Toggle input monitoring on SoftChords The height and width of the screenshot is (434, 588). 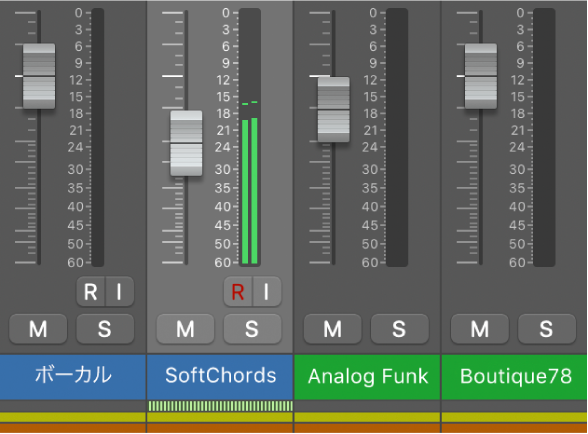[x=267, y=291]
